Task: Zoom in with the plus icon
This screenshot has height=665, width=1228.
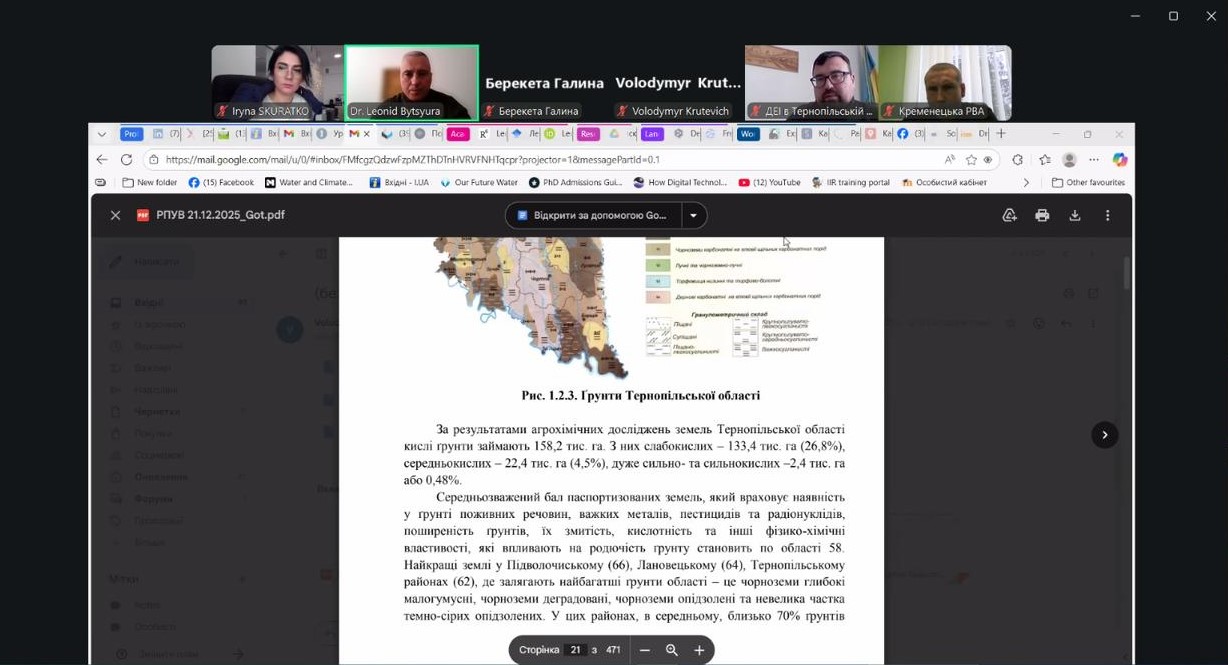Action: pos(699,650)
